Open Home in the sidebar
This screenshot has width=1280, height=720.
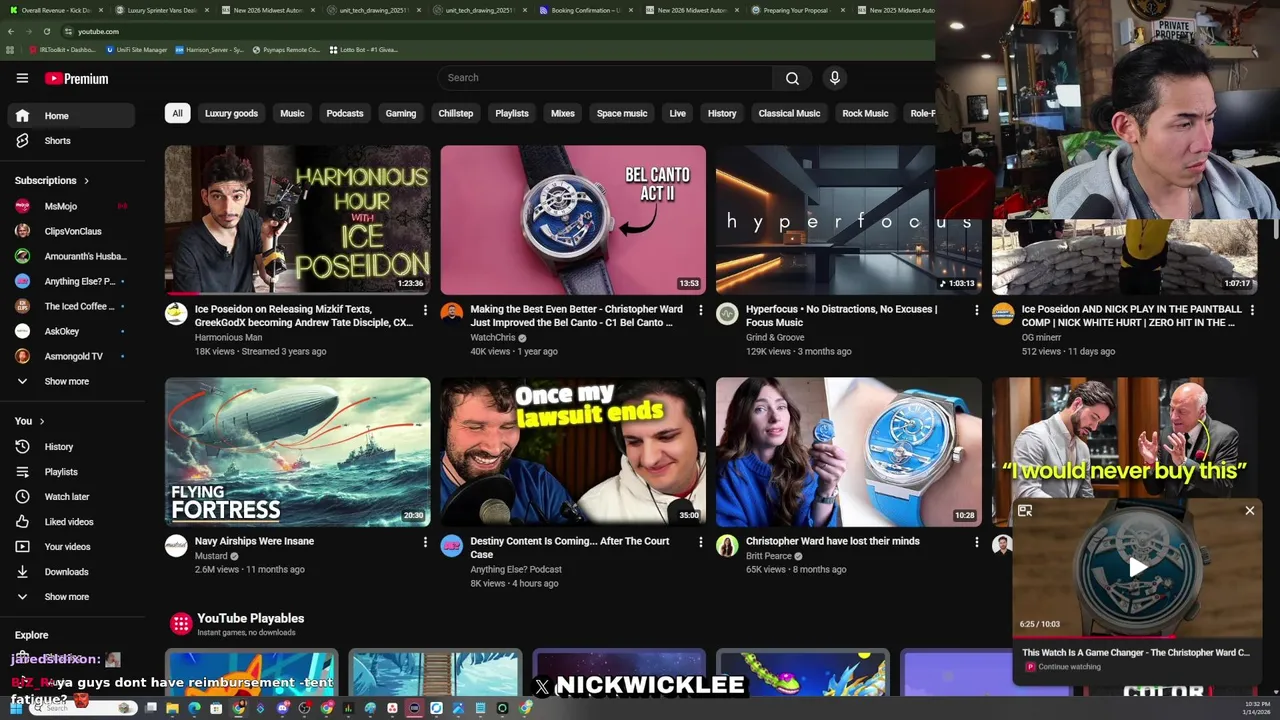[70, 116]
